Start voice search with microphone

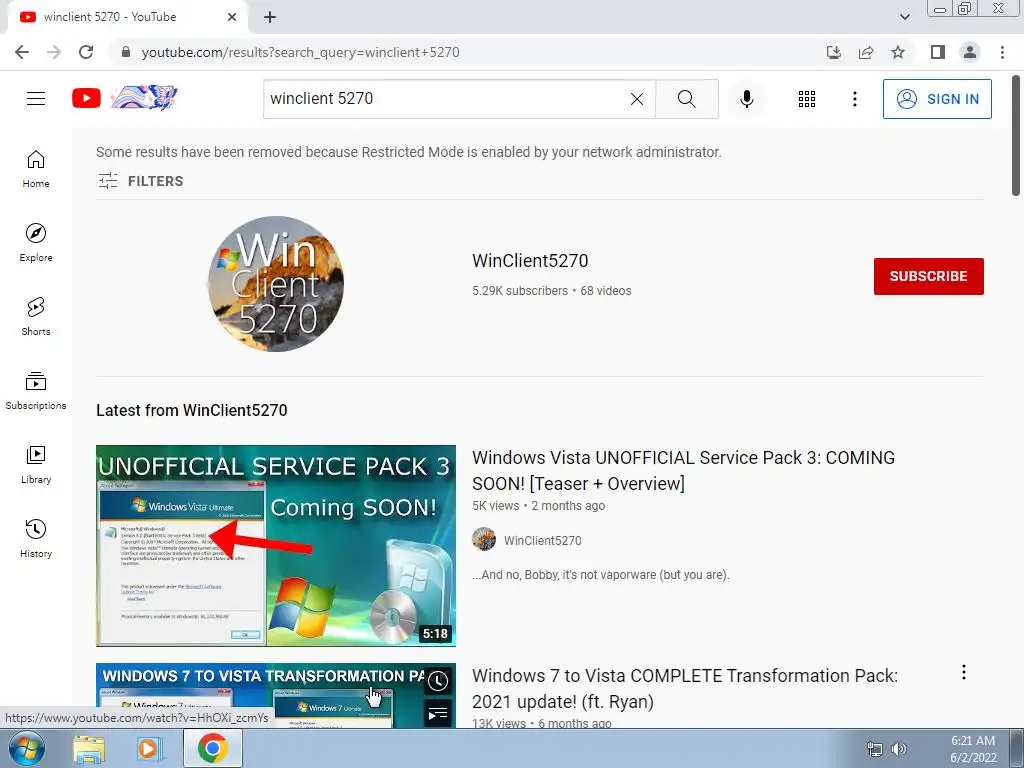(x=746, y=99)
